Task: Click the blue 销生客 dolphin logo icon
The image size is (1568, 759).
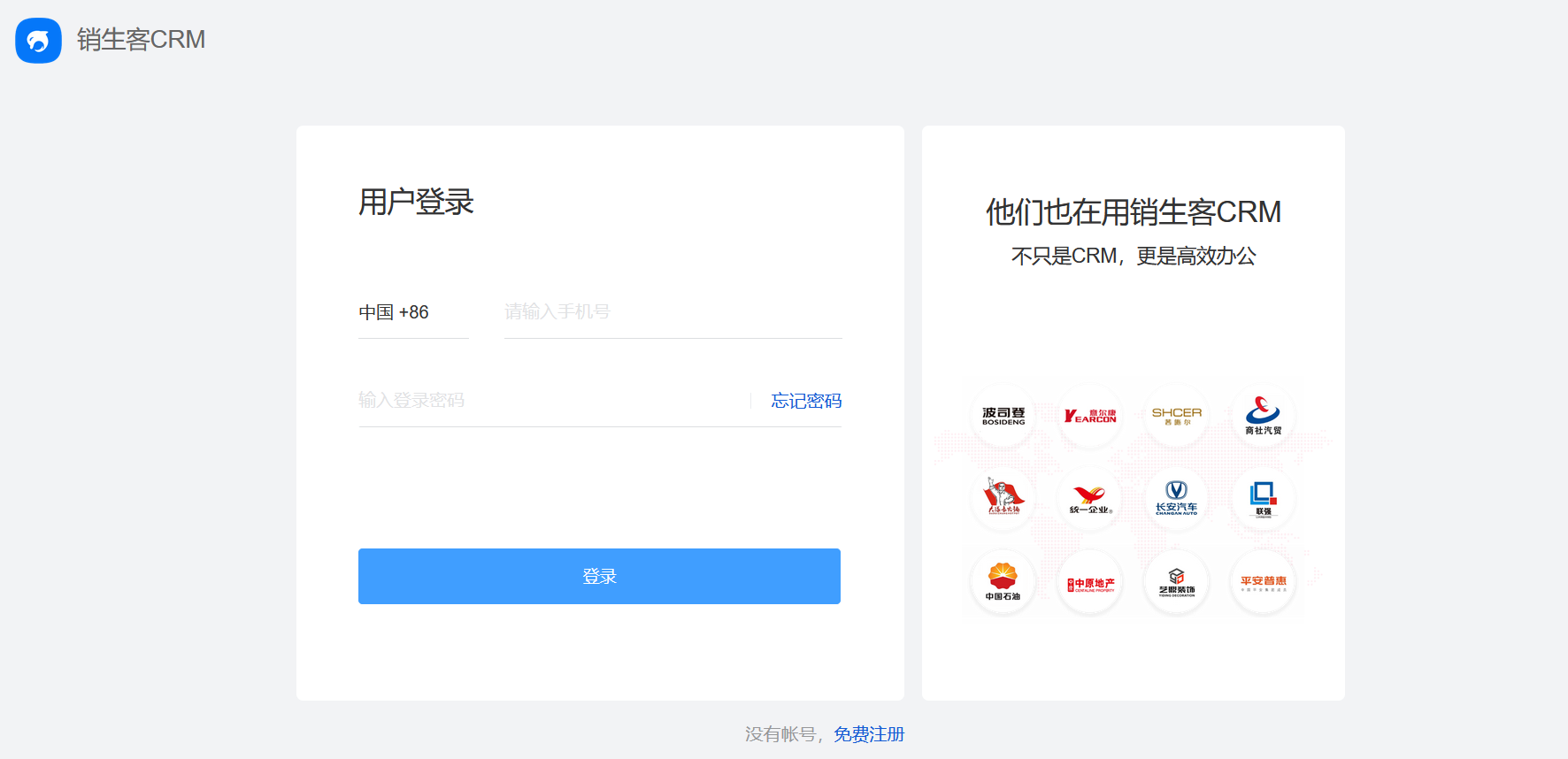Action: tap(38, 41)
